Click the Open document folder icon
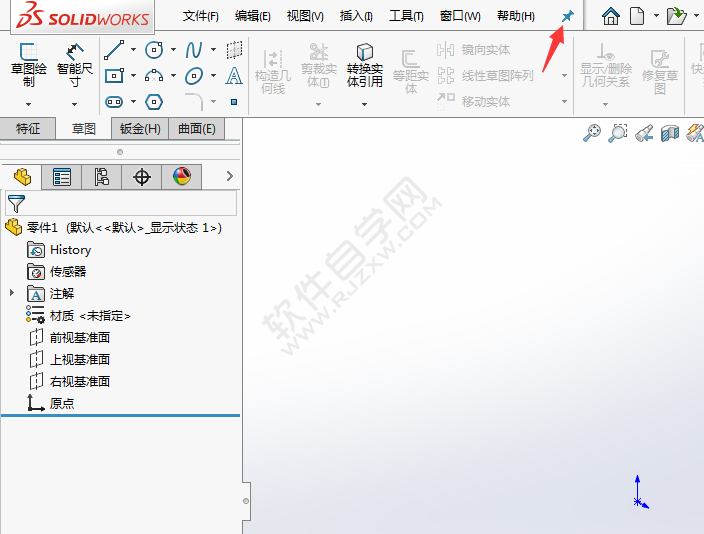 [x=677, y=16]
